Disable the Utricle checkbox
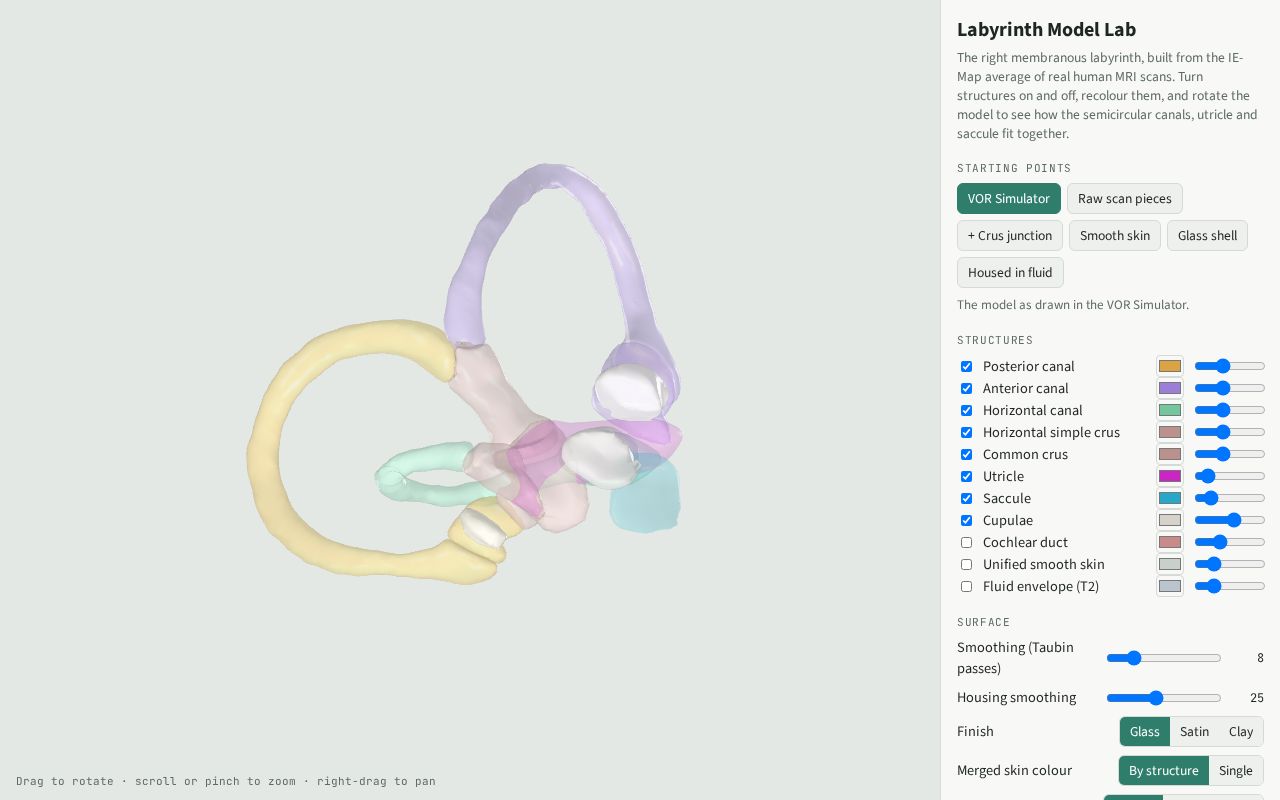Viewport: 1280px width, 800px height. click(966, 476)
